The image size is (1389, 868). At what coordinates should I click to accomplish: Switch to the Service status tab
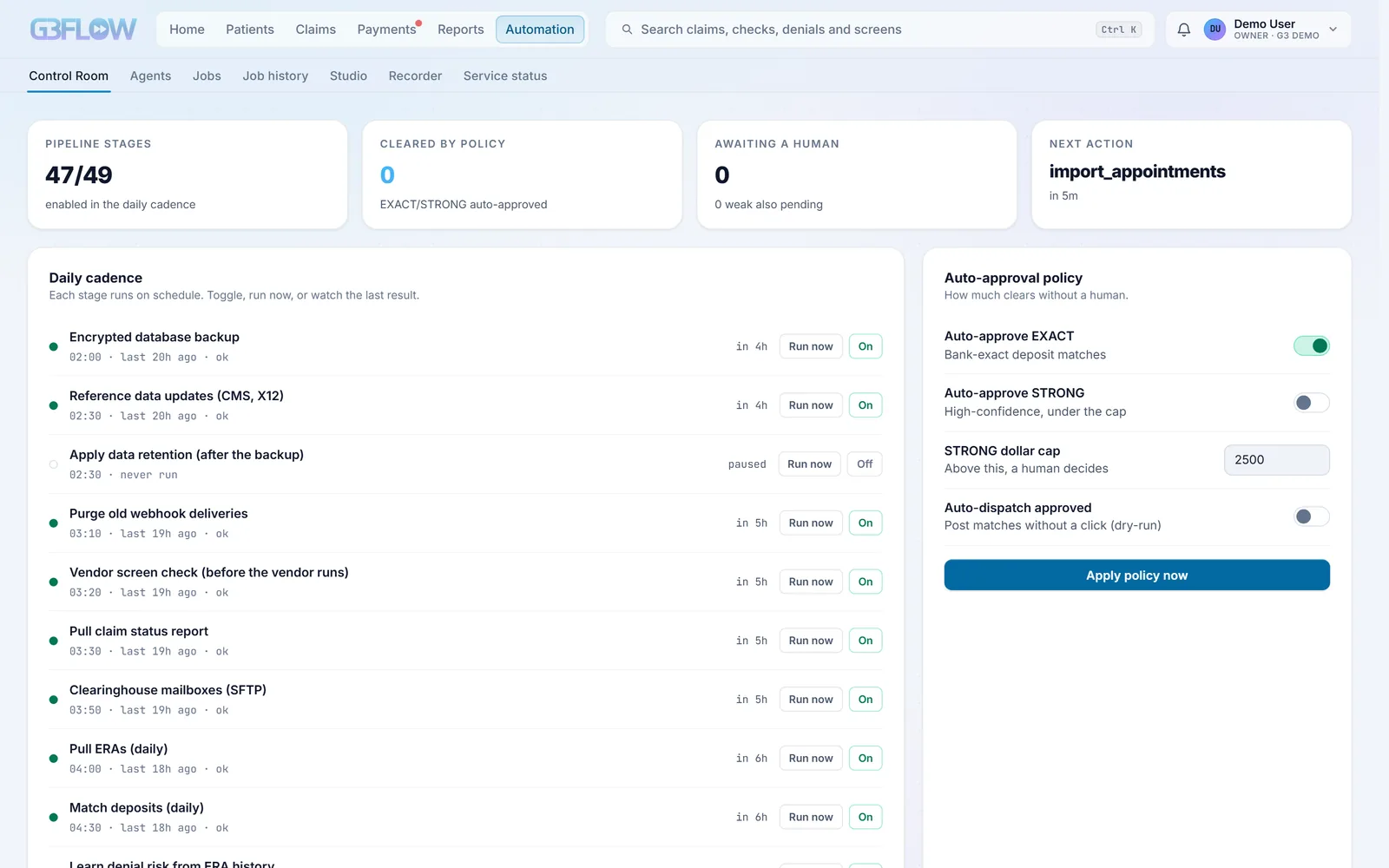pyautogui.click(x=505, y=76)
